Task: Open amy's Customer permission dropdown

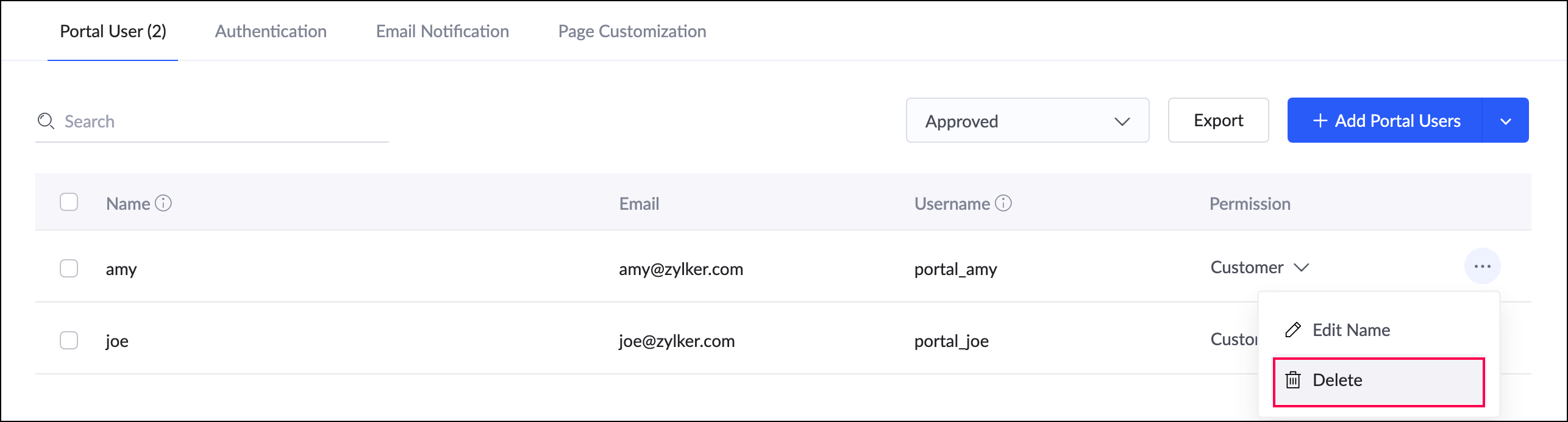Action: click(1260, 267)
